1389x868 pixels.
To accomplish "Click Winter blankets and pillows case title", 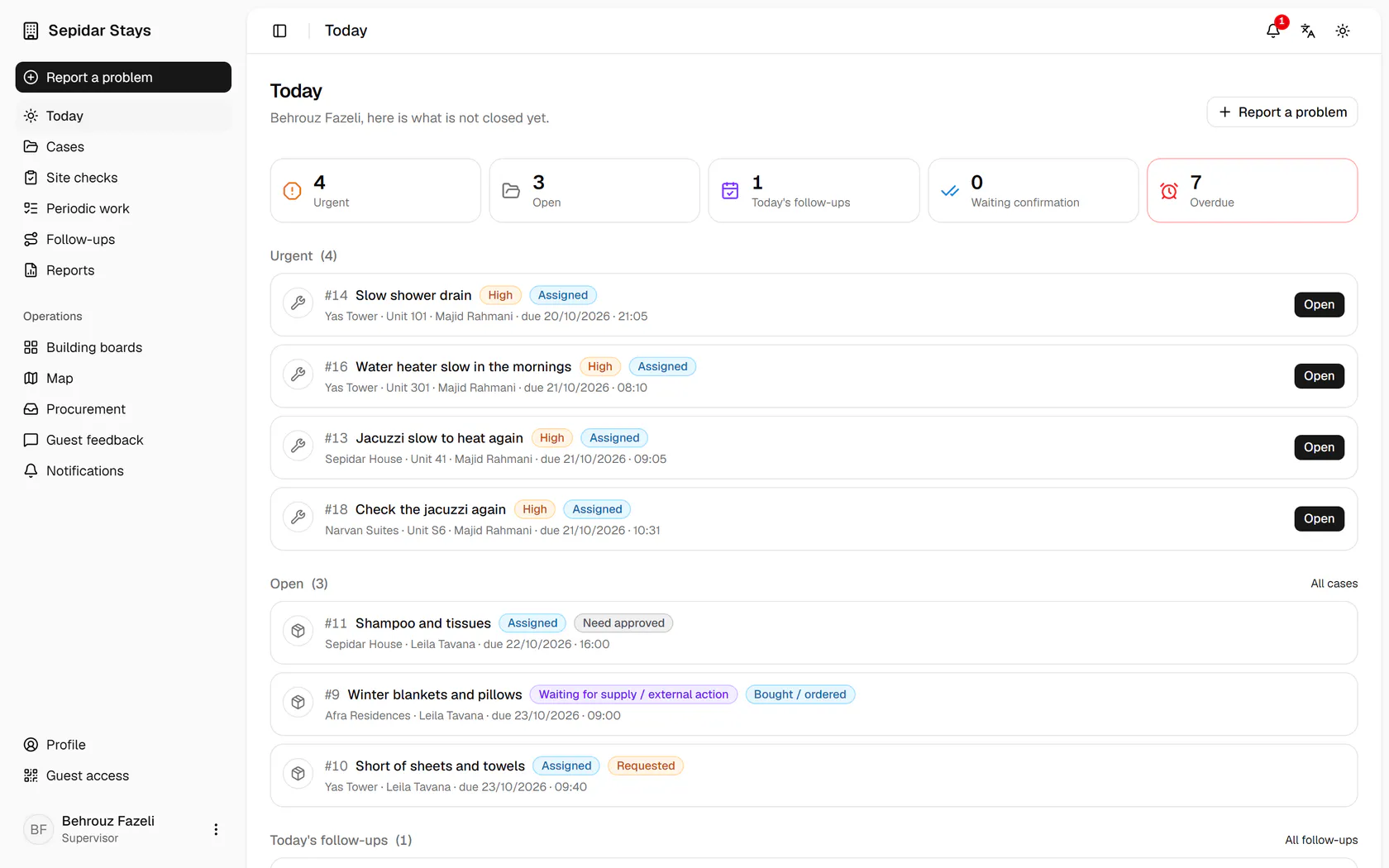I will click(435, 694).
